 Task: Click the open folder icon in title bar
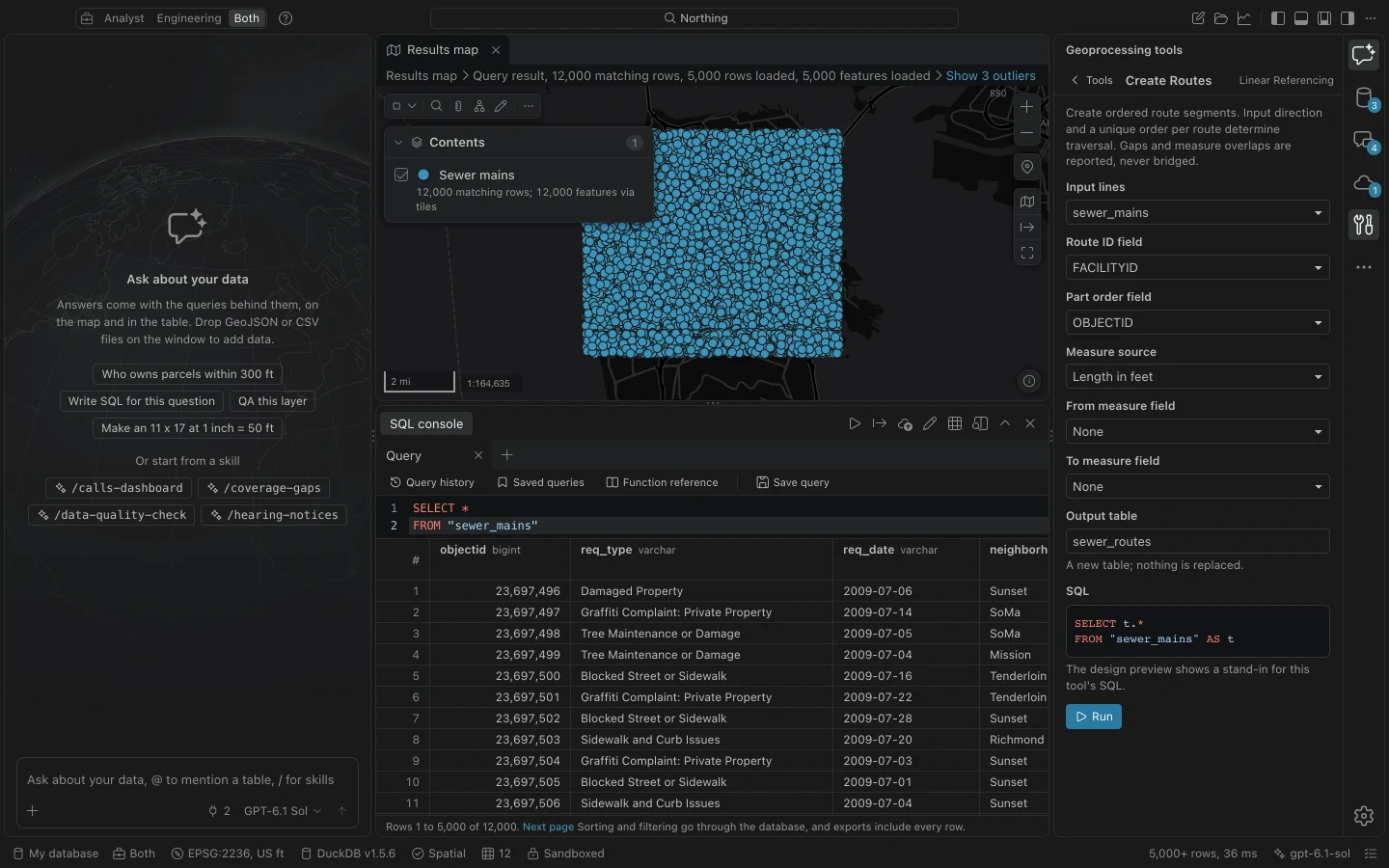click(1221, 18)
